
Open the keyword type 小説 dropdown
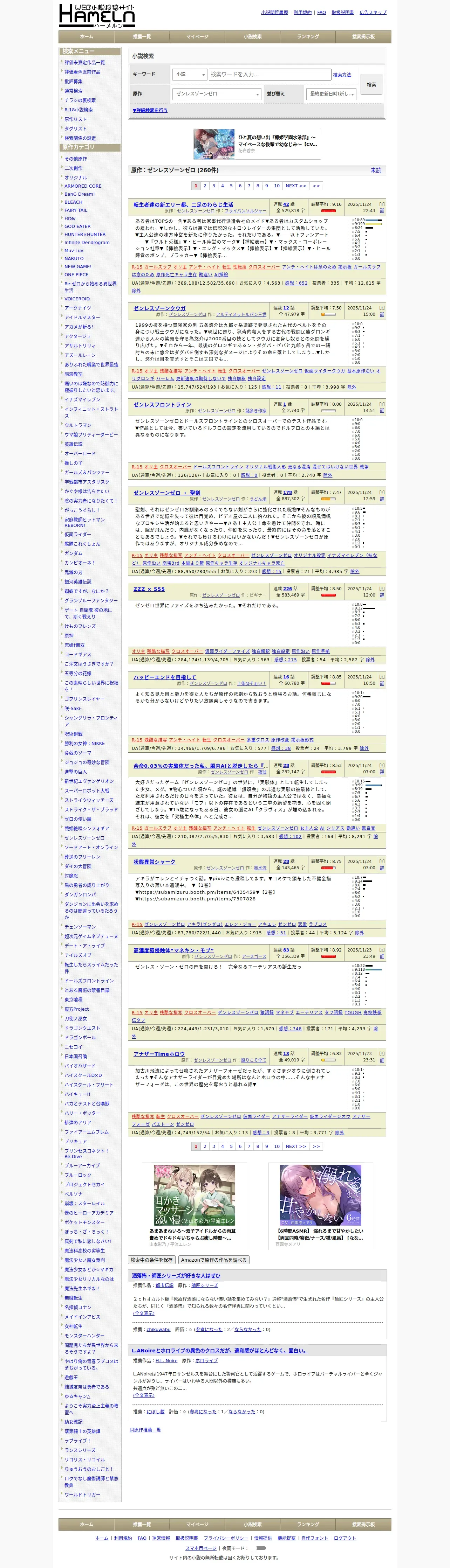click(x=190, y=74)
